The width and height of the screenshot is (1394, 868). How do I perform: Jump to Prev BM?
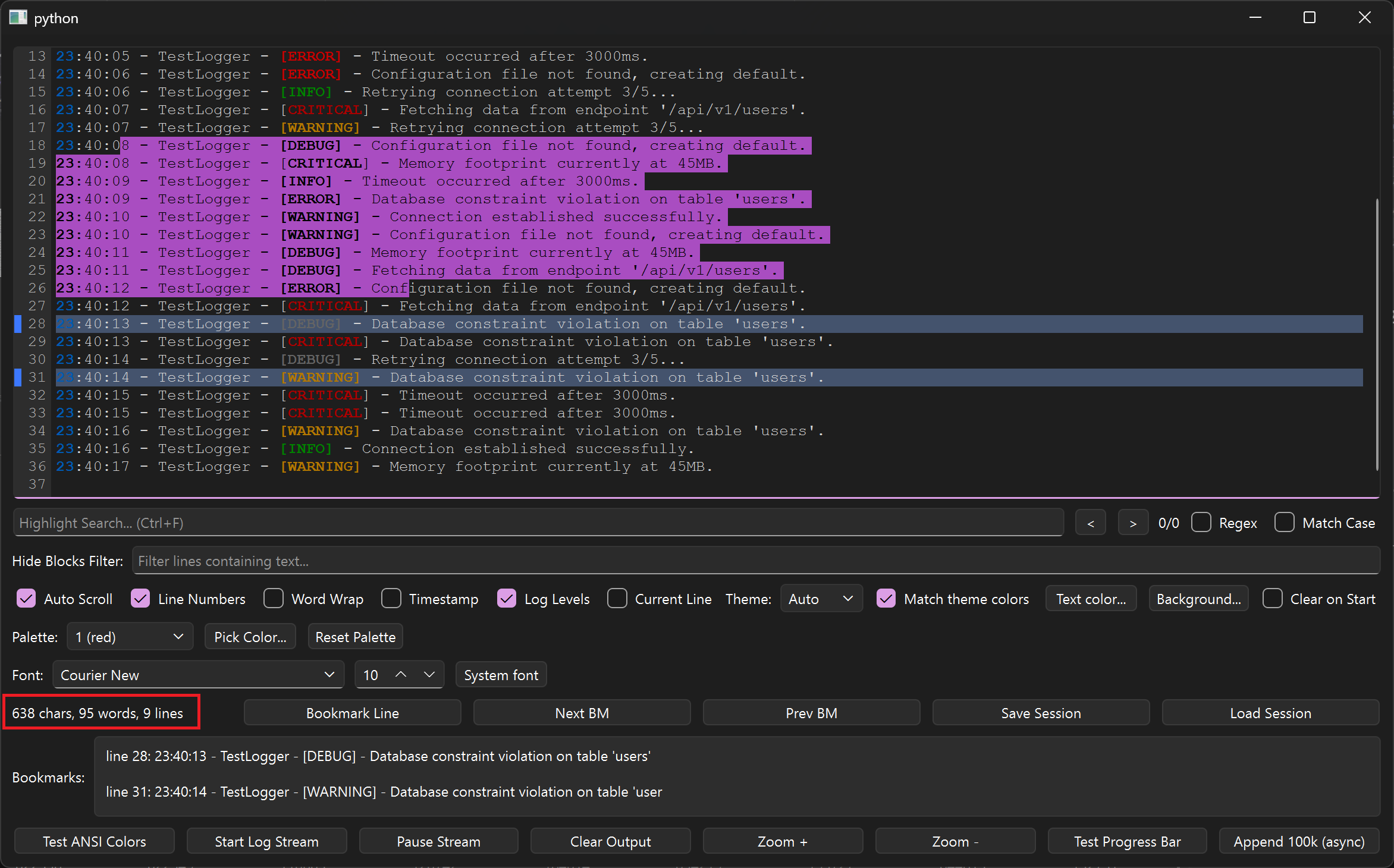pyautogui.click(x=811, y=713)
